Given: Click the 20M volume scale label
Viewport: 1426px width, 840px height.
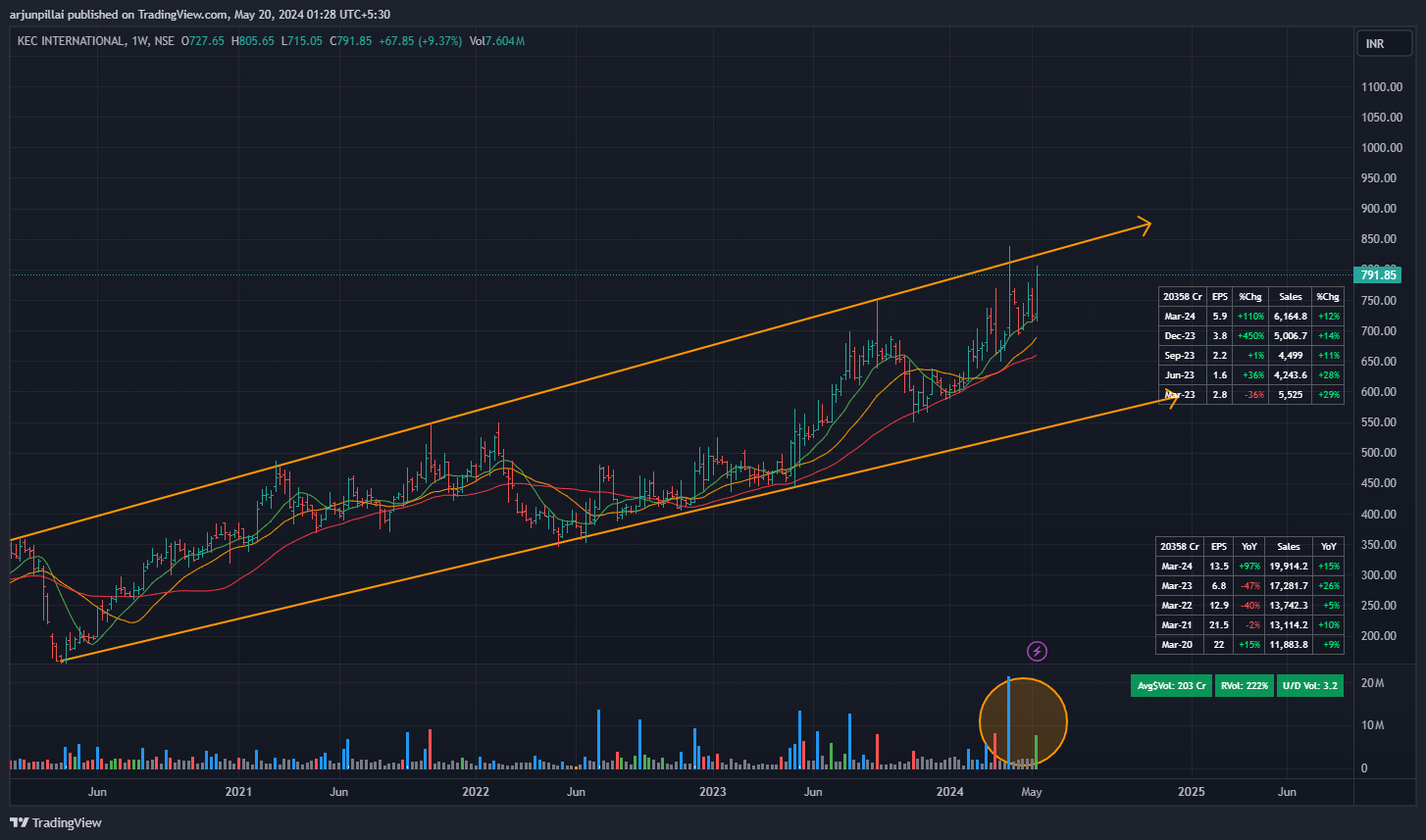Looking at the screenshot, I should click(x=1372, y=683).
